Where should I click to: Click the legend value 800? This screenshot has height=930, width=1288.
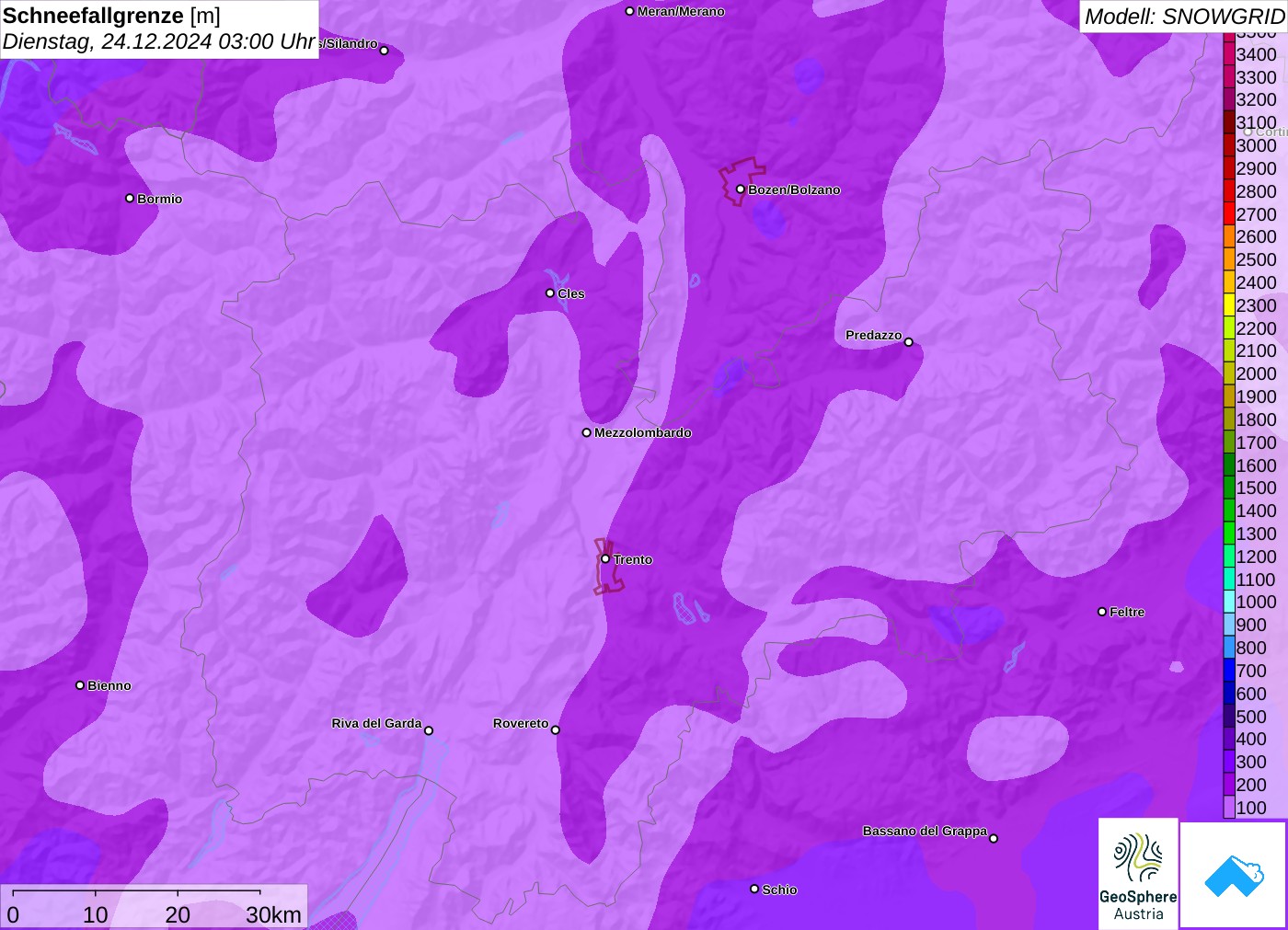(1251, 648)
